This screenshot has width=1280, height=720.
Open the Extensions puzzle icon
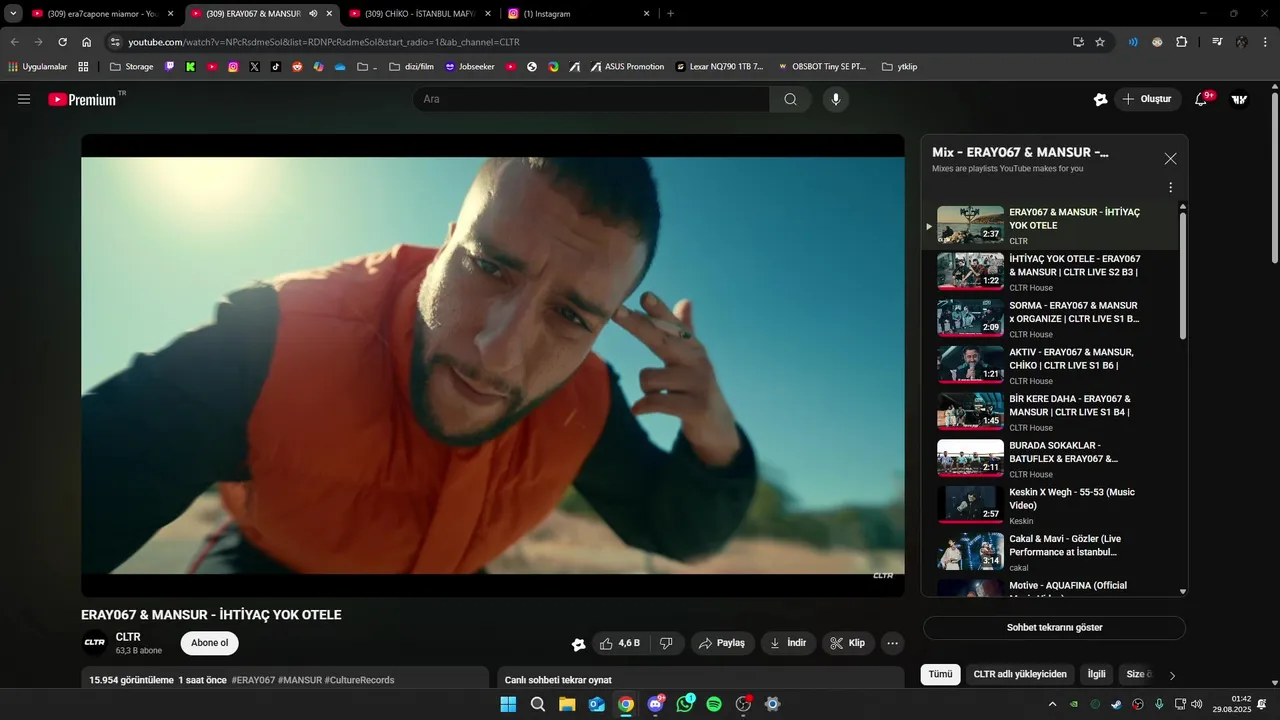click(x=1182, y=42)
